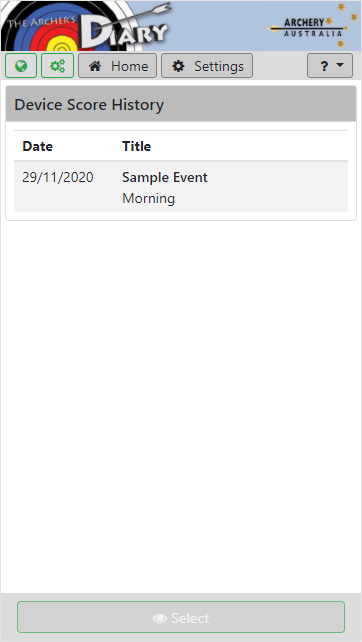
Task: Click the Sample Event title text
Action: click(165, 177)
